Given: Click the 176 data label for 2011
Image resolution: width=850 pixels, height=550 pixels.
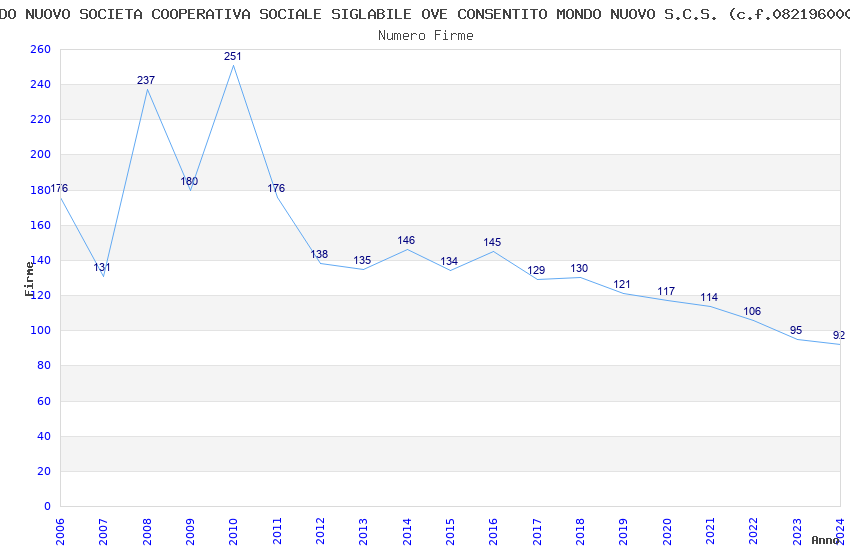Looking at the screenshot, I should [x=276, y=189].
